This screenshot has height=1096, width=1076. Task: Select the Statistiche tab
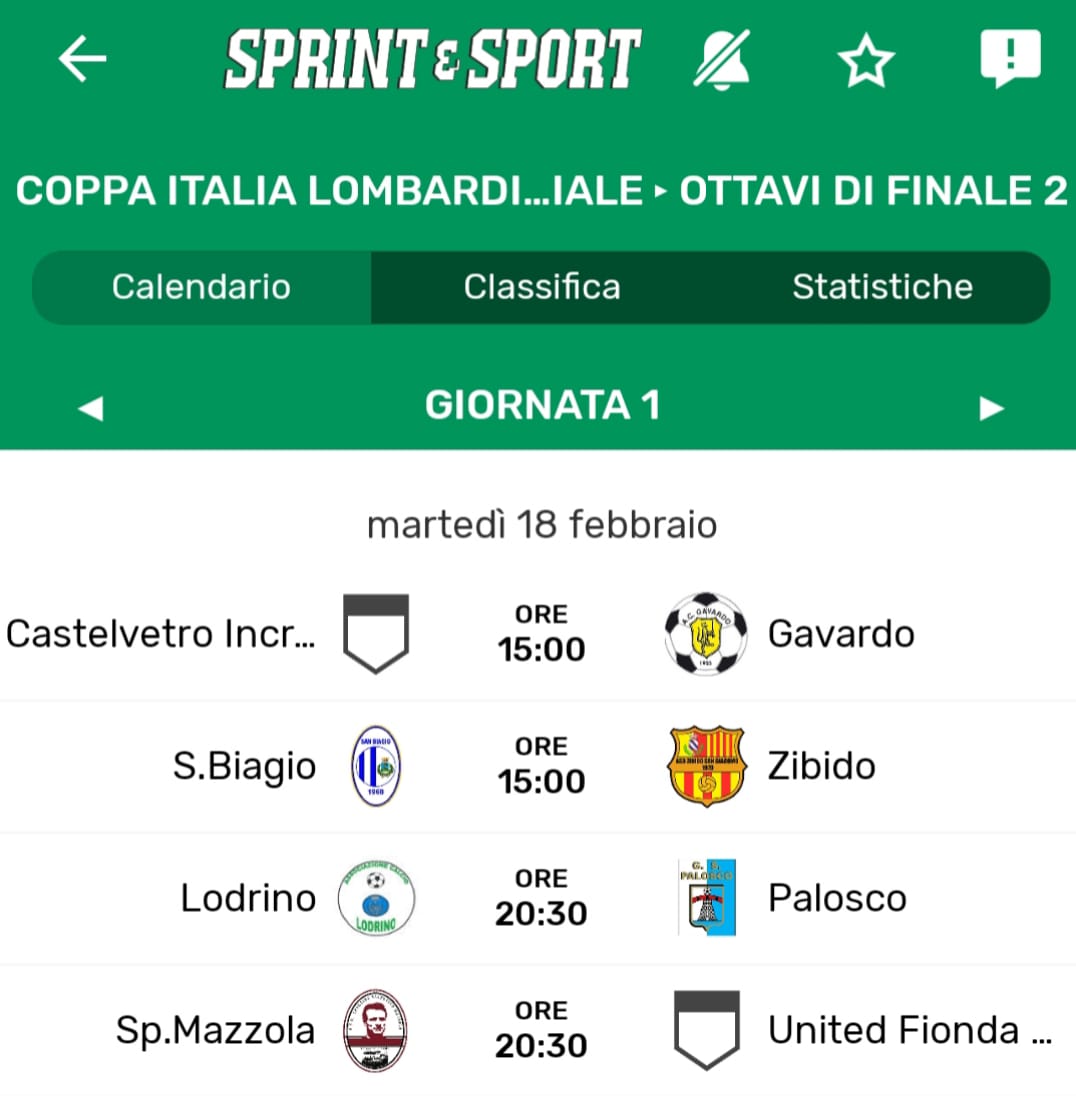click(882, 287)
